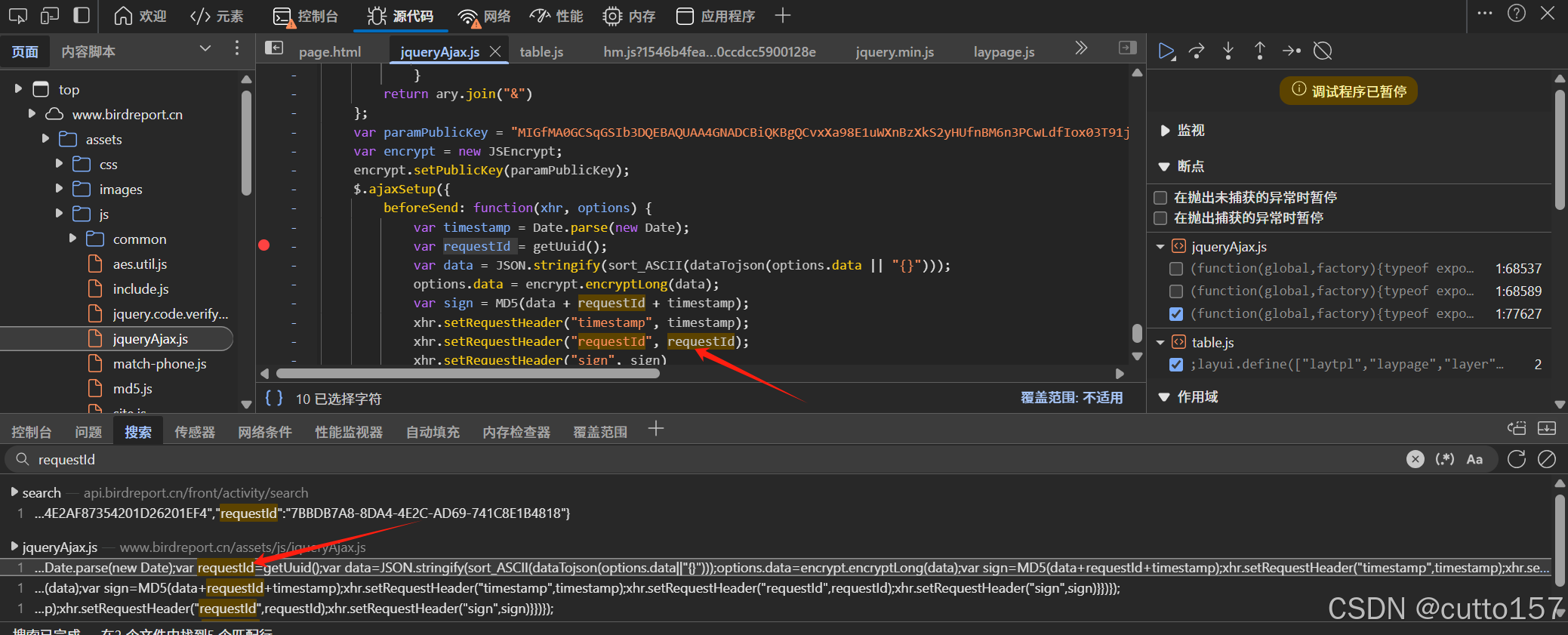
Task: Collapse the 作用域 scope section
Action: [1164, 397]
